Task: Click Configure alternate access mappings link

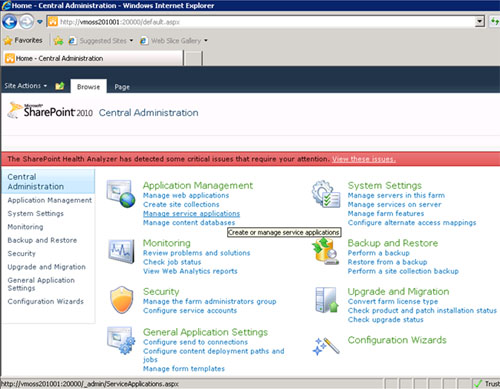Action: [412, 222]
